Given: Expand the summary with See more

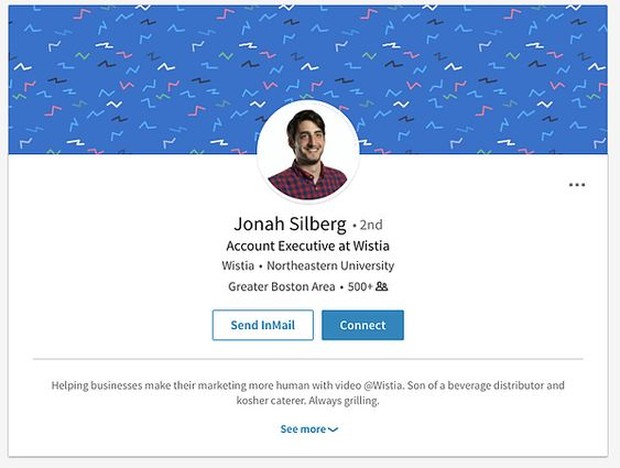Looking at the screenshot, I should point(303,429).
